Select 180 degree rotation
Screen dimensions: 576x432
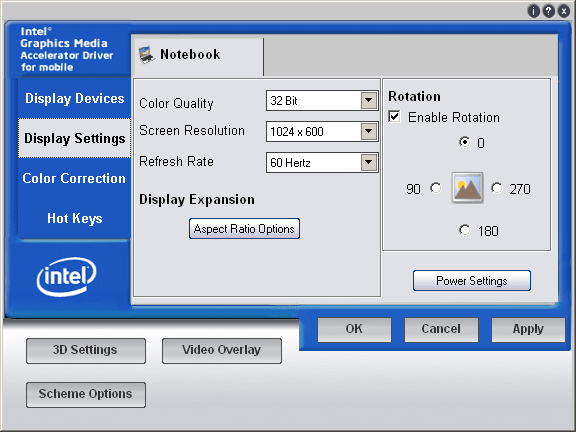(x=465, y=230)
